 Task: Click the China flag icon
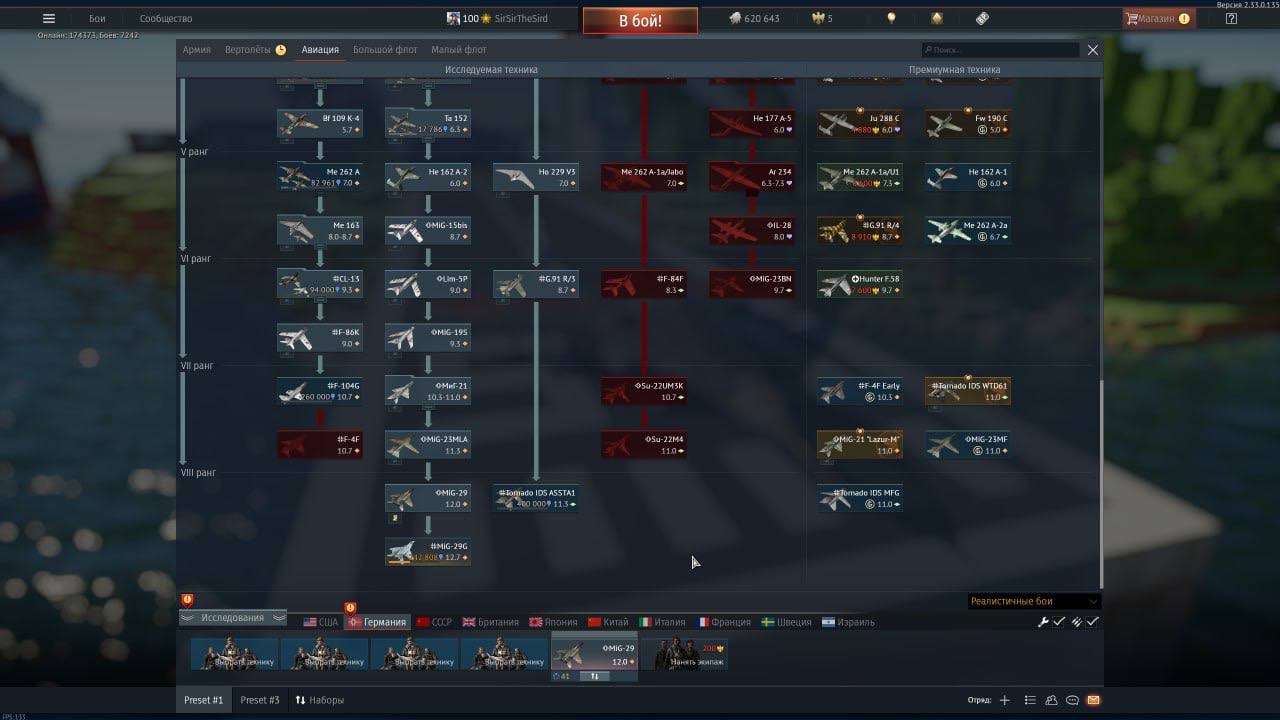[594, 622]
